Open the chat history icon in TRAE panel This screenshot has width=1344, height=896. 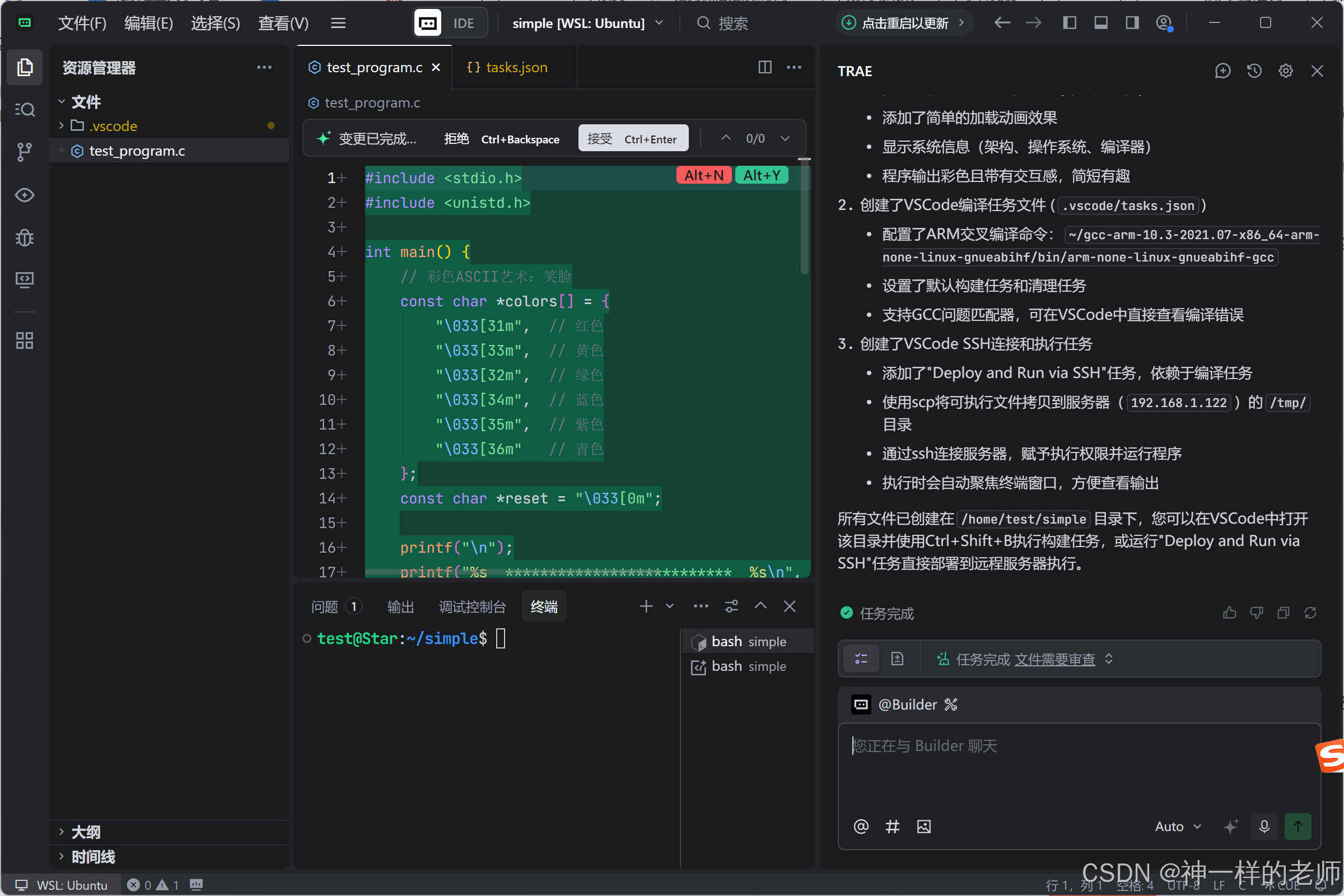(1254, 71)
